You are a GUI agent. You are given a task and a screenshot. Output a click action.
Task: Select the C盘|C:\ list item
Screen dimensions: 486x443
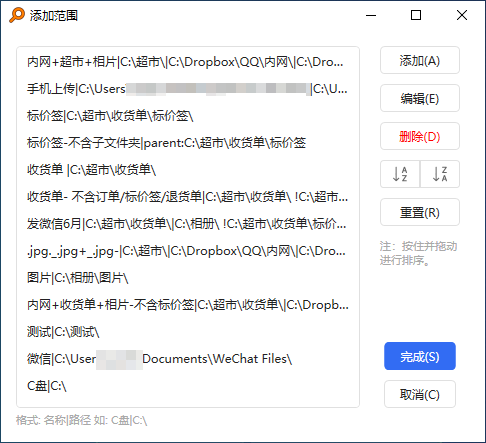188,386
